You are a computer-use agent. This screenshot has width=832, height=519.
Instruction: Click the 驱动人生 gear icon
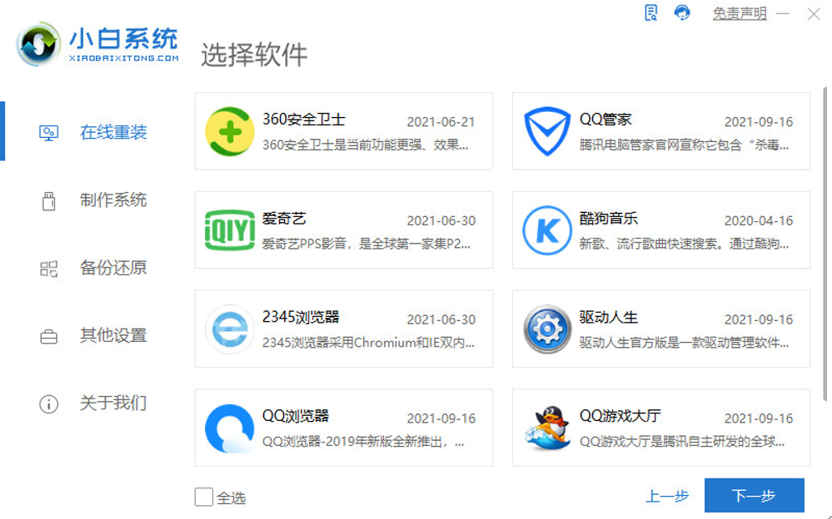547,329
